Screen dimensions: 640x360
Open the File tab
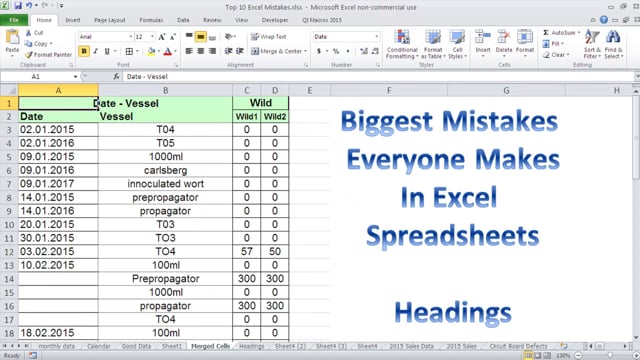14,20
